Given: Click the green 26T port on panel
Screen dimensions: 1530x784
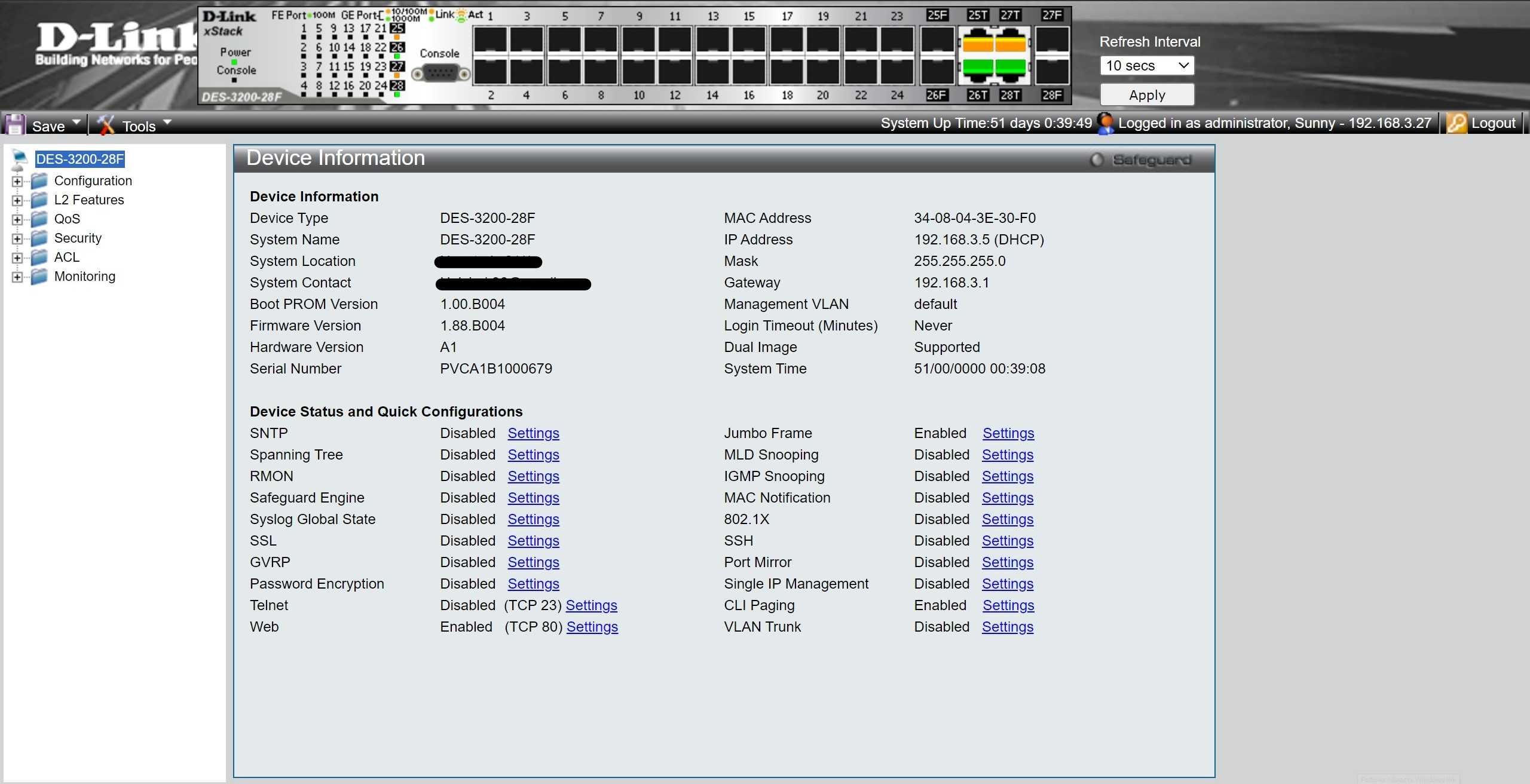Looking at the screenshot, I should click(x=977, y=71).
